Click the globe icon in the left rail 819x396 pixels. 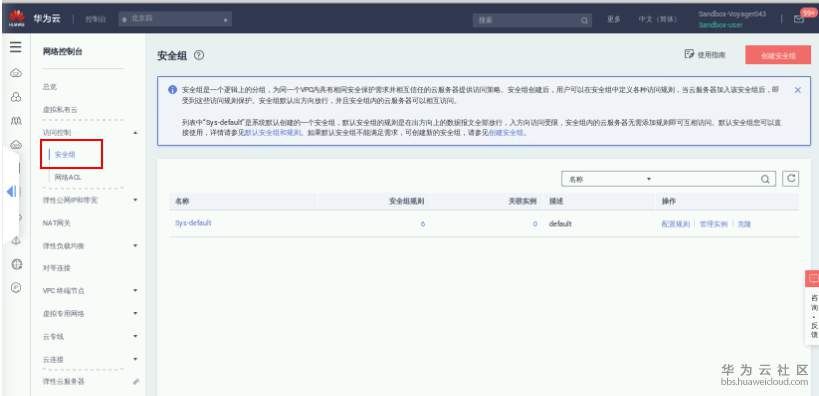(16, 264)
